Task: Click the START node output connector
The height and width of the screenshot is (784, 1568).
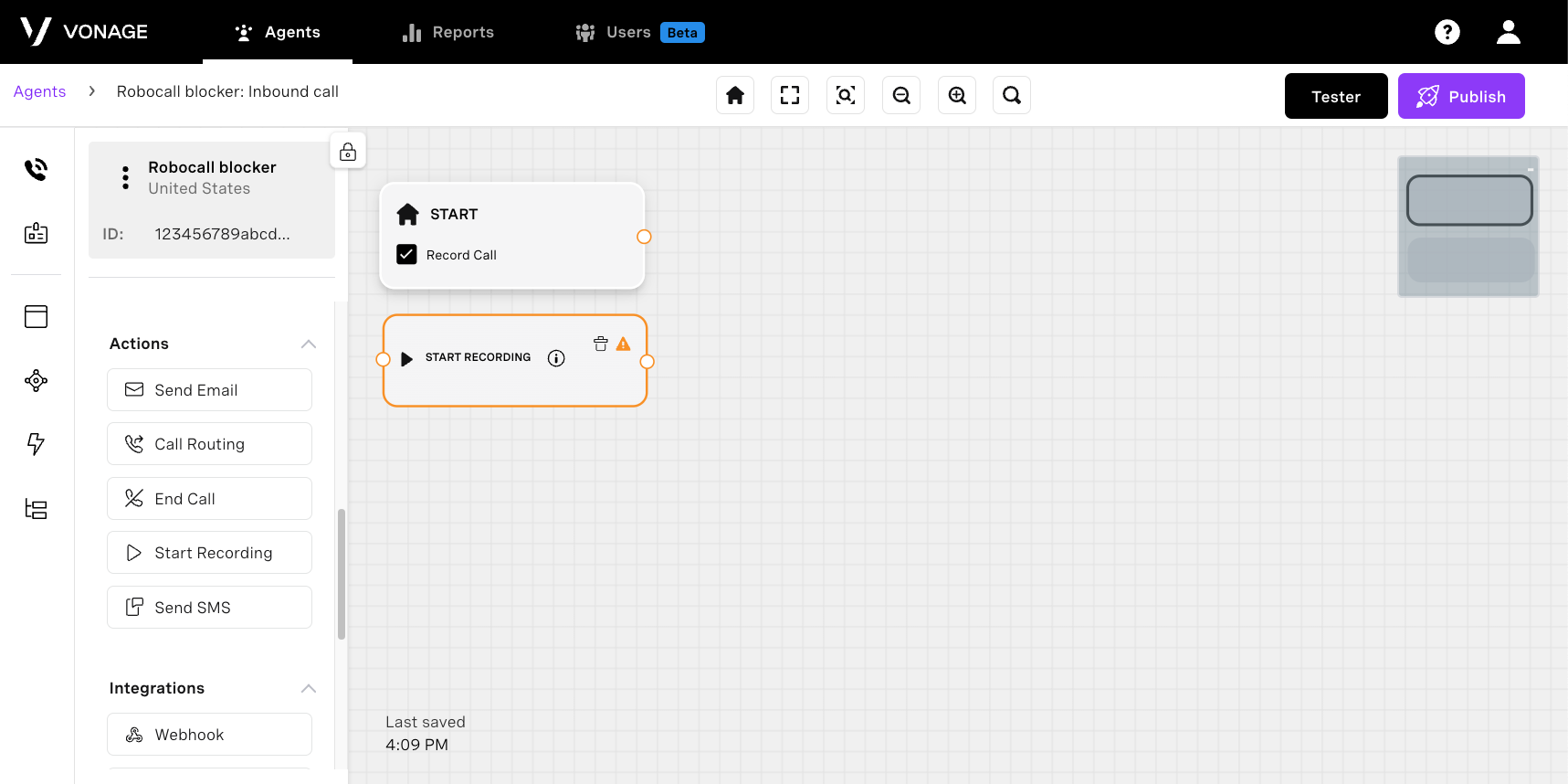Action: tap(644, 237)
